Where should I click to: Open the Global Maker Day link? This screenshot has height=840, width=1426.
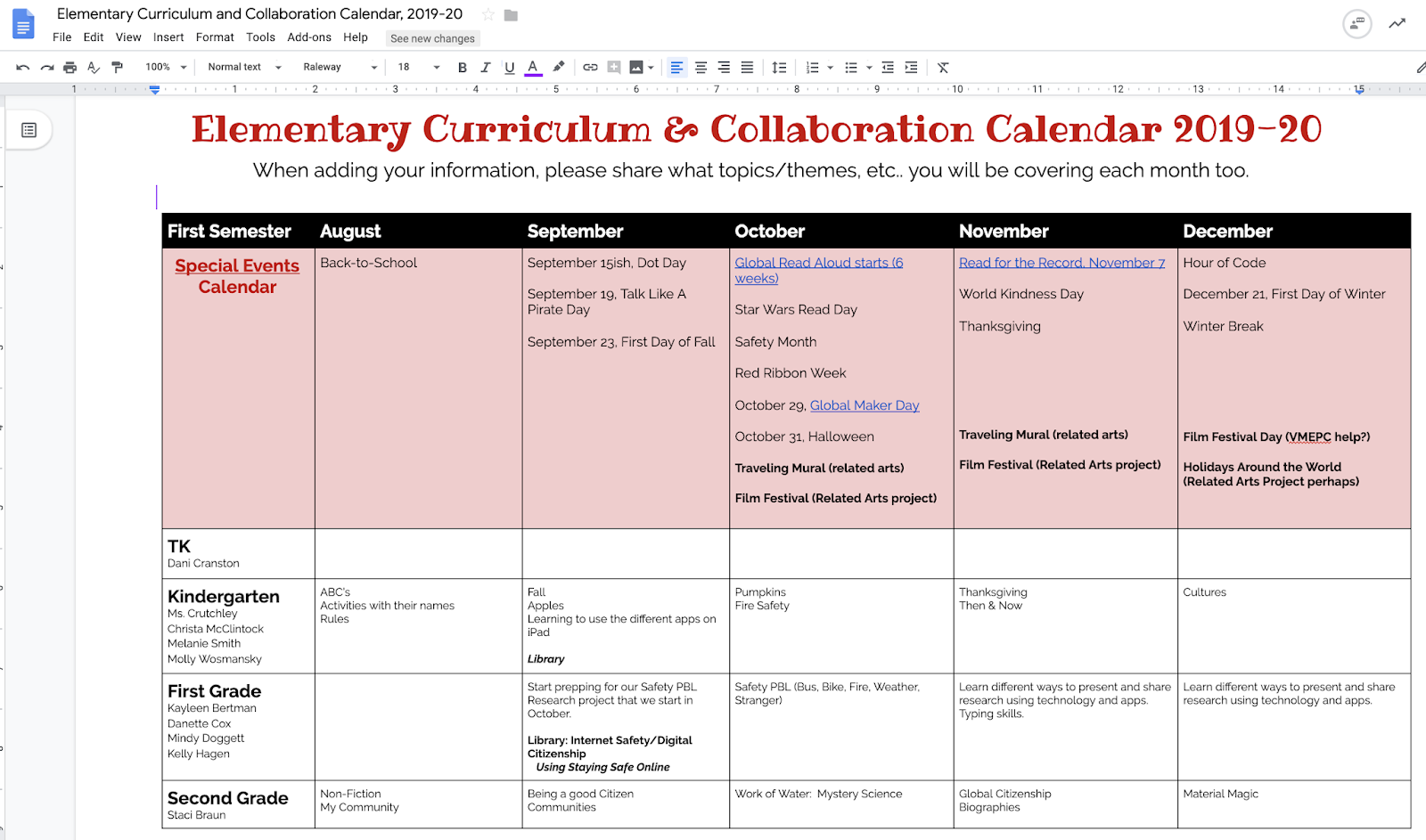point(864,405)
